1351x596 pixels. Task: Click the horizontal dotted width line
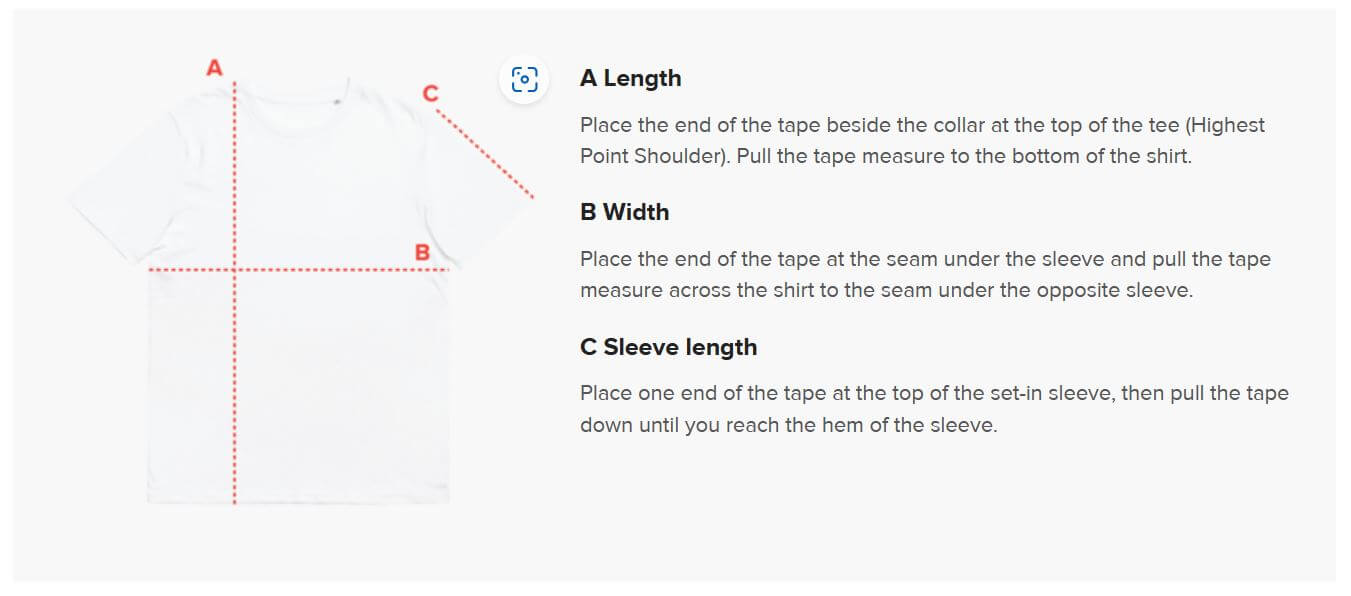(x=298, y=270)
